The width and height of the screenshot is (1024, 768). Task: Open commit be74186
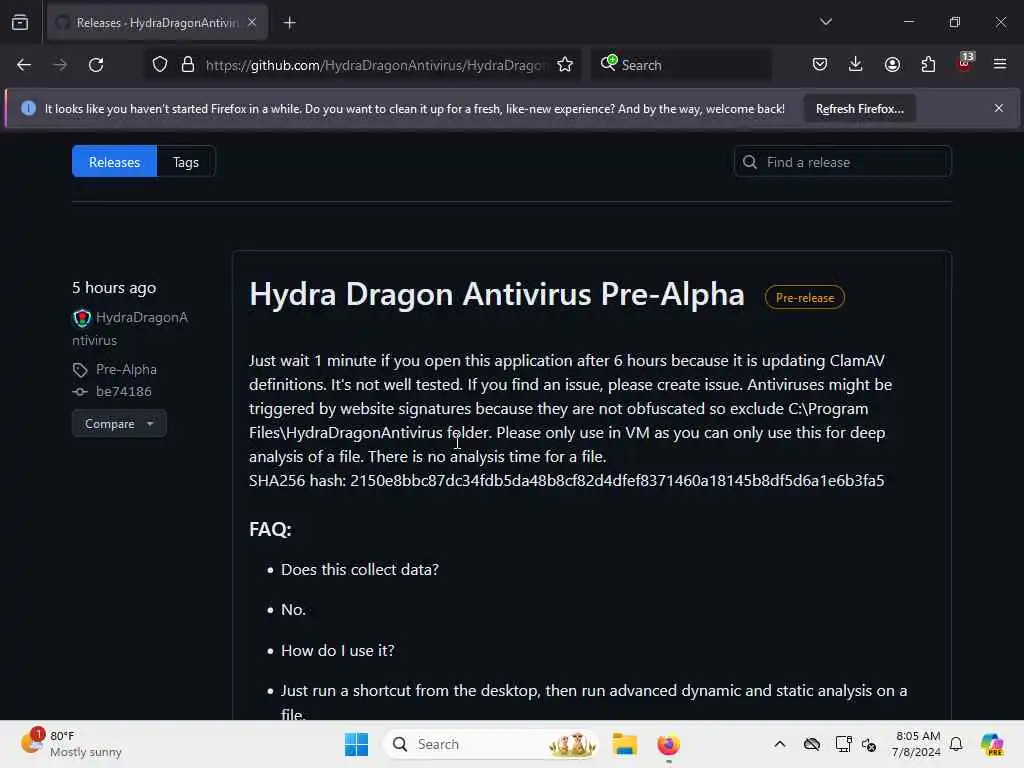click(123, 392)
